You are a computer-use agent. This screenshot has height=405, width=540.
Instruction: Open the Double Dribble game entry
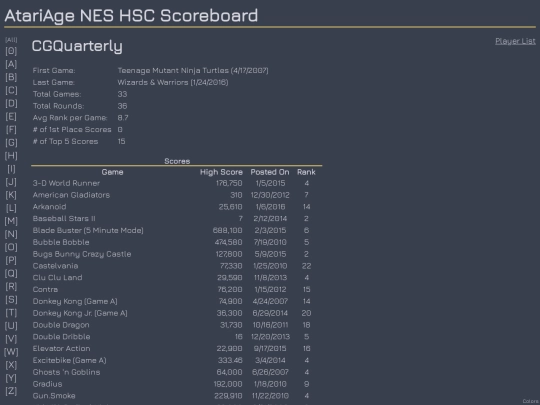tap(61, 337)
